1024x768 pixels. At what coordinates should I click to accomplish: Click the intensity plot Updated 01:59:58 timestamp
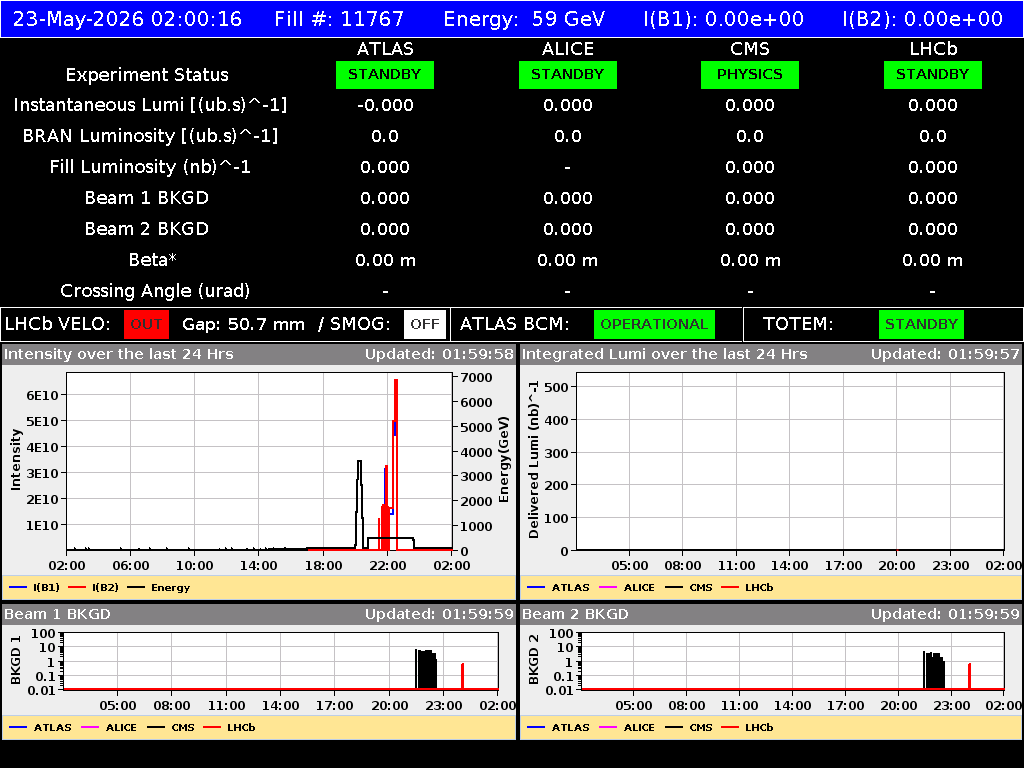[x=440, y=354]
